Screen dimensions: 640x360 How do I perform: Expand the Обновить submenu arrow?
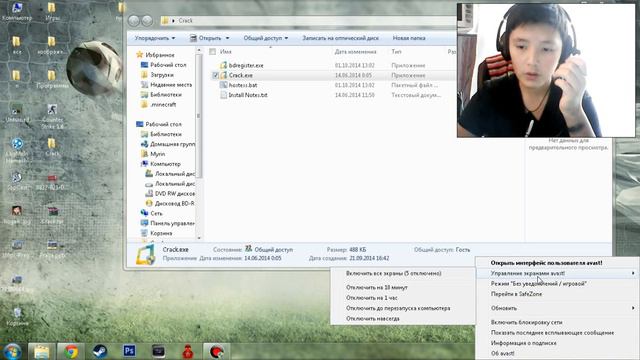point(633,308)
